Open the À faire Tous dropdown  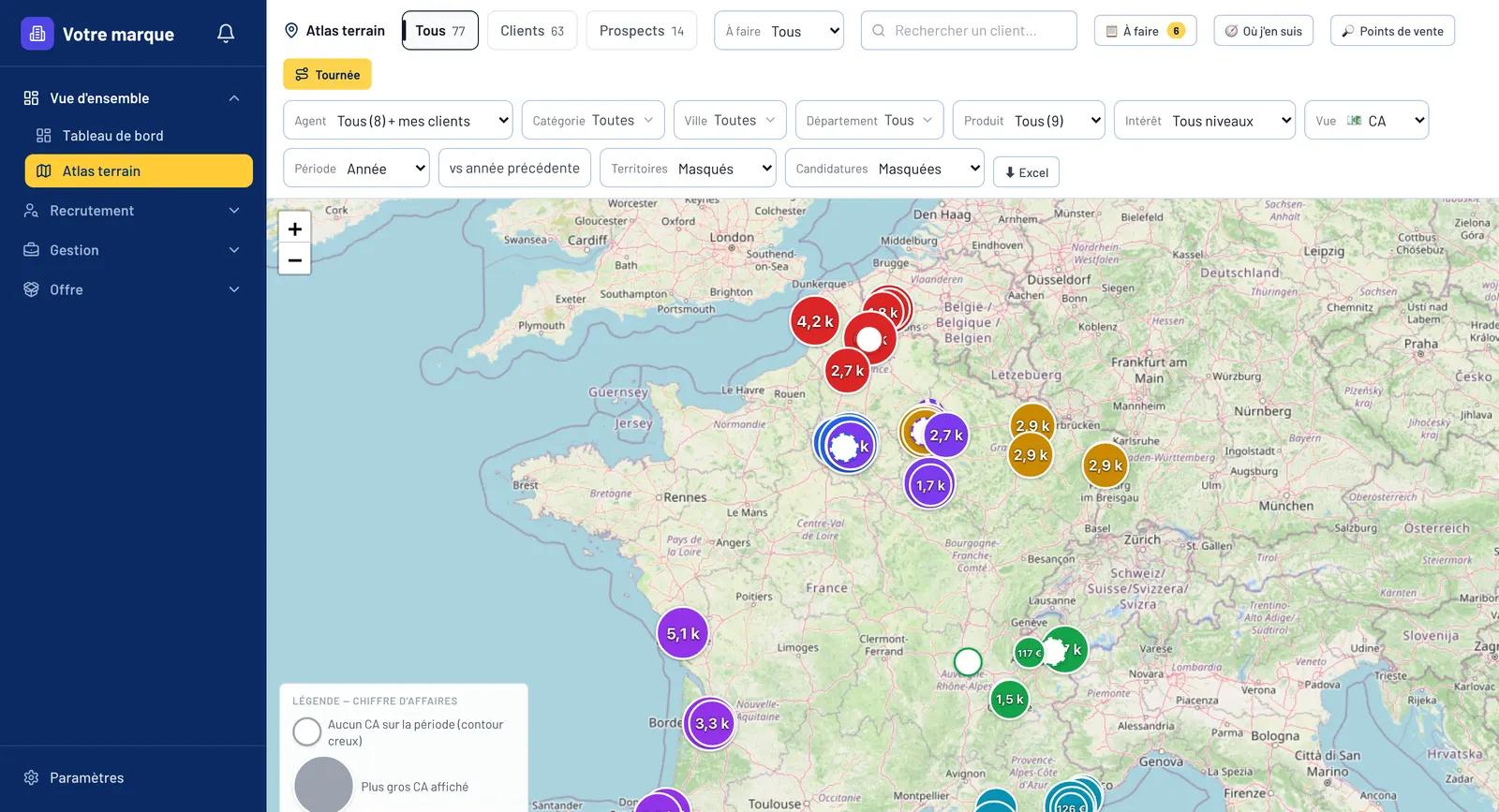point(779,31)
